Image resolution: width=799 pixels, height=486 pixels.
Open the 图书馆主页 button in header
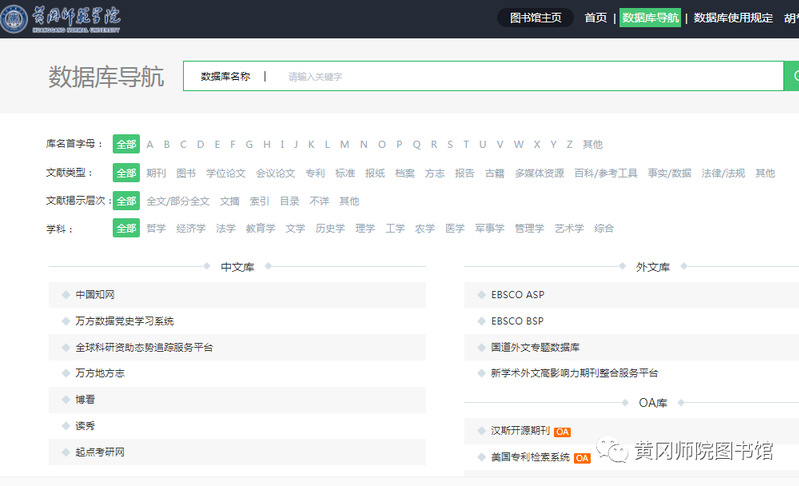536,18
